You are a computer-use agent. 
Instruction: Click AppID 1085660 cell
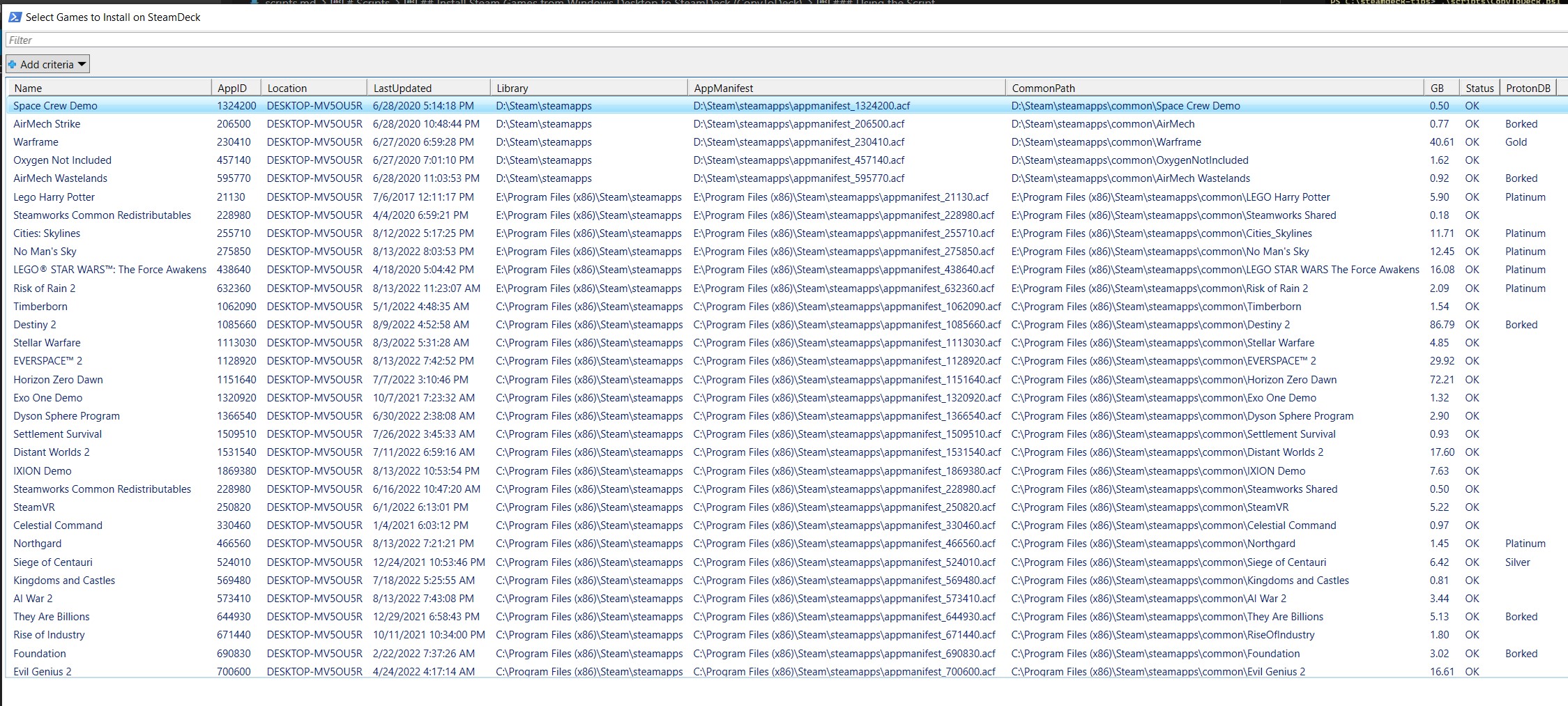tap(236, 325)
